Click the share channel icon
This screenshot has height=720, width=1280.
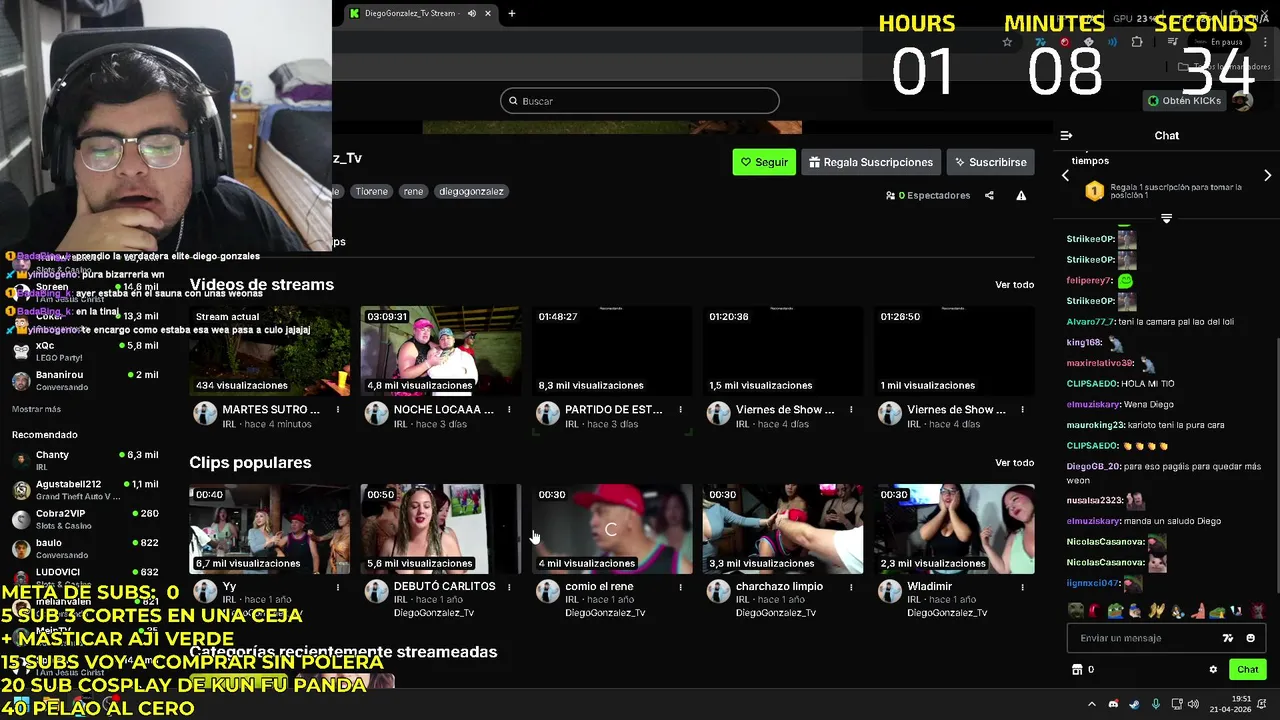[x=989, y=196]
